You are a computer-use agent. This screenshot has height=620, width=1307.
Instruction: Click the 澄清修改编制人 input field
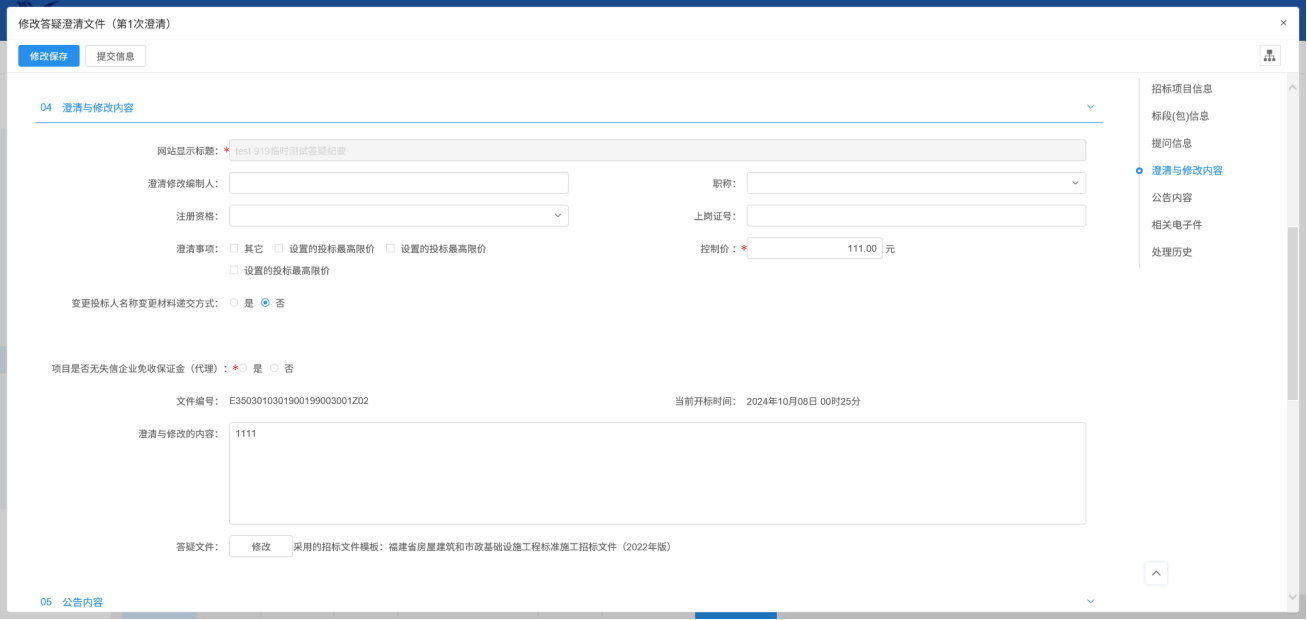point(398,183)
